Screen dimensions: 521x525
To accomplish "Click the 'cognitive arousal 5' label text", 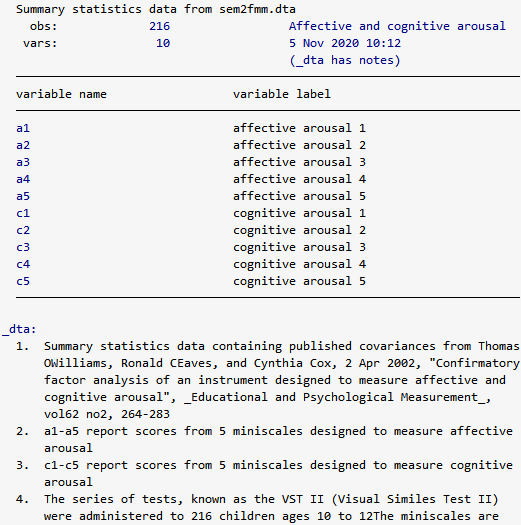I will [x=299, y=281].
